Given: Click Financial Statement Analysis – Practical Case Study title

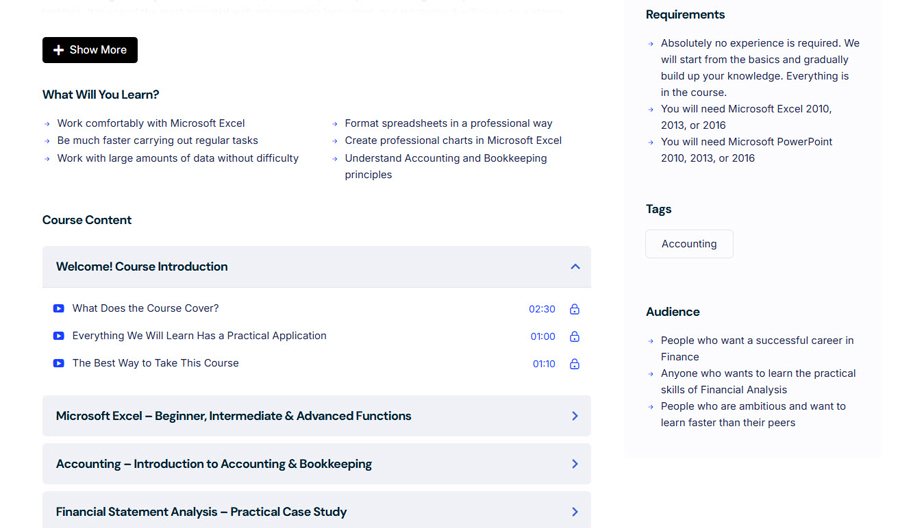Looking at the screenshot, I should pos(201,512).
